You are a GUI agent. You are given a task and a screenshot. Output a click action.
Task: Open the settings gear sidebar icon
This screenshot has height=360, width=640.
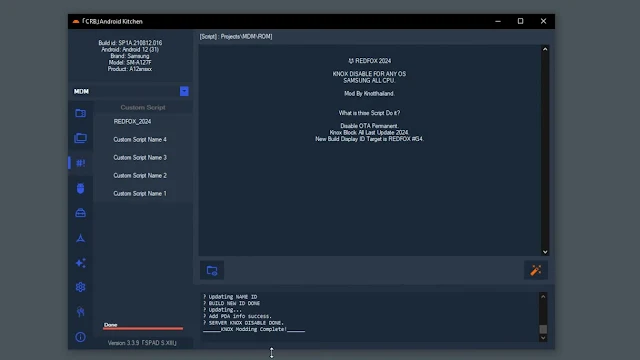click(x=80, y=287)
